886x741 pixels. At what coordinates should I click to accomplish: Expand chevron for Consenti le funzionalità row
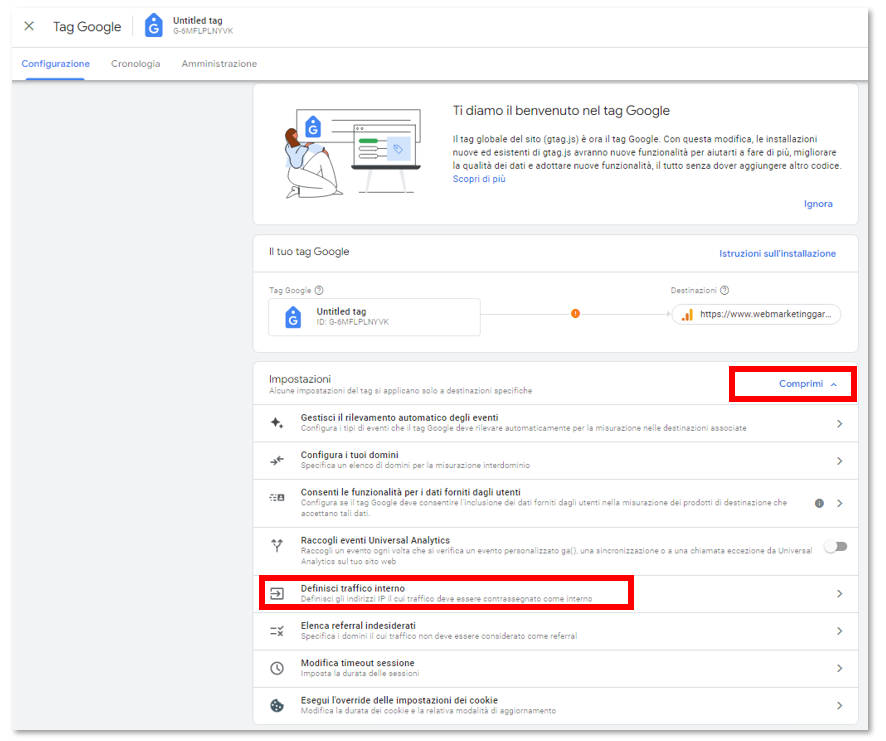[840, 504]
